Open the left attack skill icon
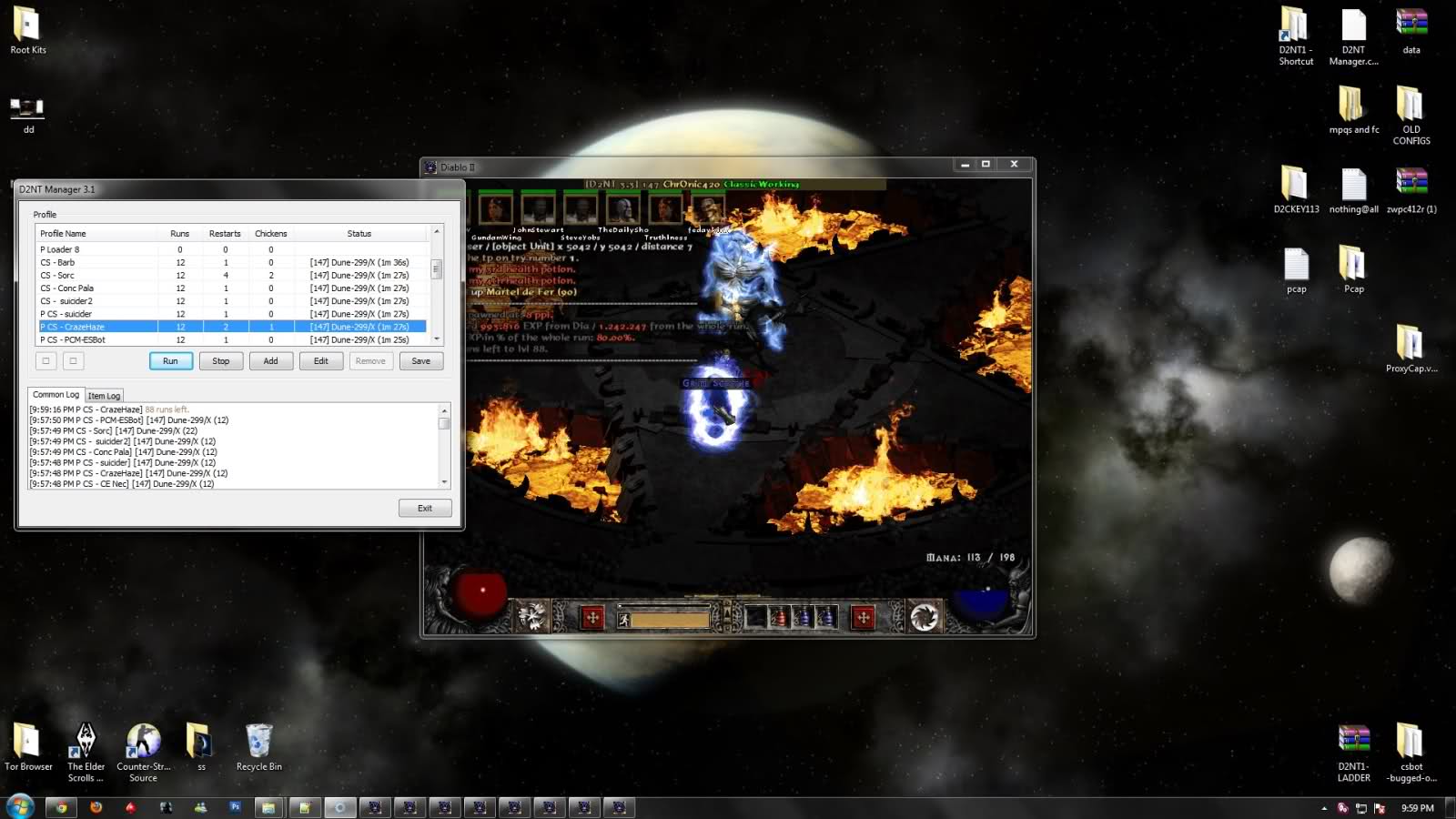The width and height of the screenshot is (1456, 819). pos(532,617)
